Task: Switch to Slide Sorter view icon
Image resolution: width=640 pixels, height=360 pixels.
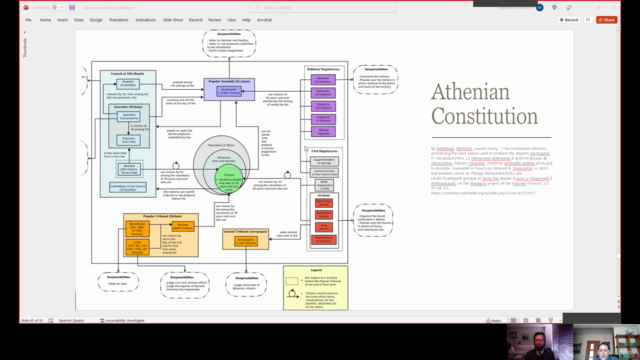Action: point(526,320)
